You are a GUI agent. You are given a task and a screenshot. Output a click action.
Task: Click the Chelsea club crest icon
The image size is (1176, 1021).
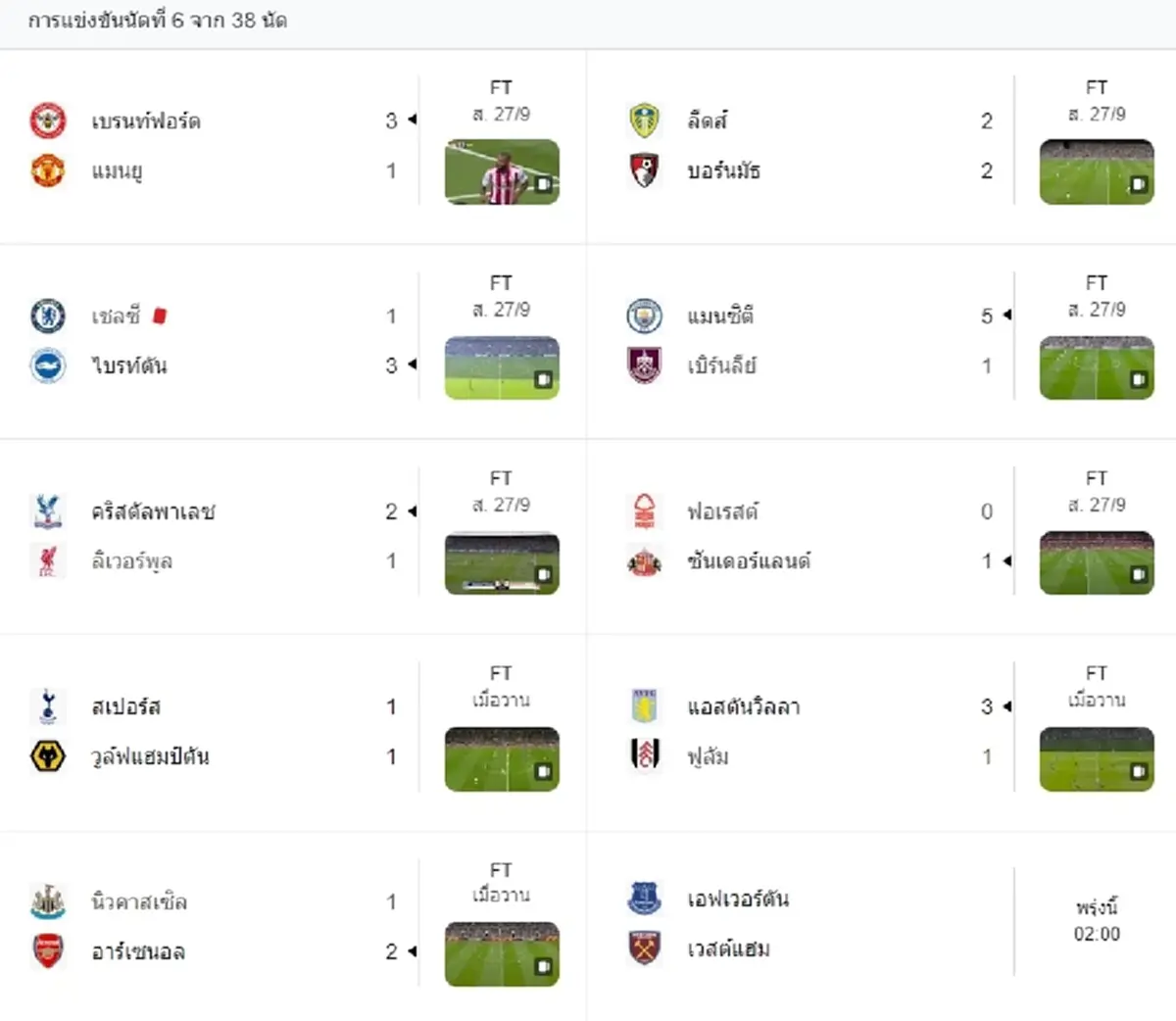[47, 316]
